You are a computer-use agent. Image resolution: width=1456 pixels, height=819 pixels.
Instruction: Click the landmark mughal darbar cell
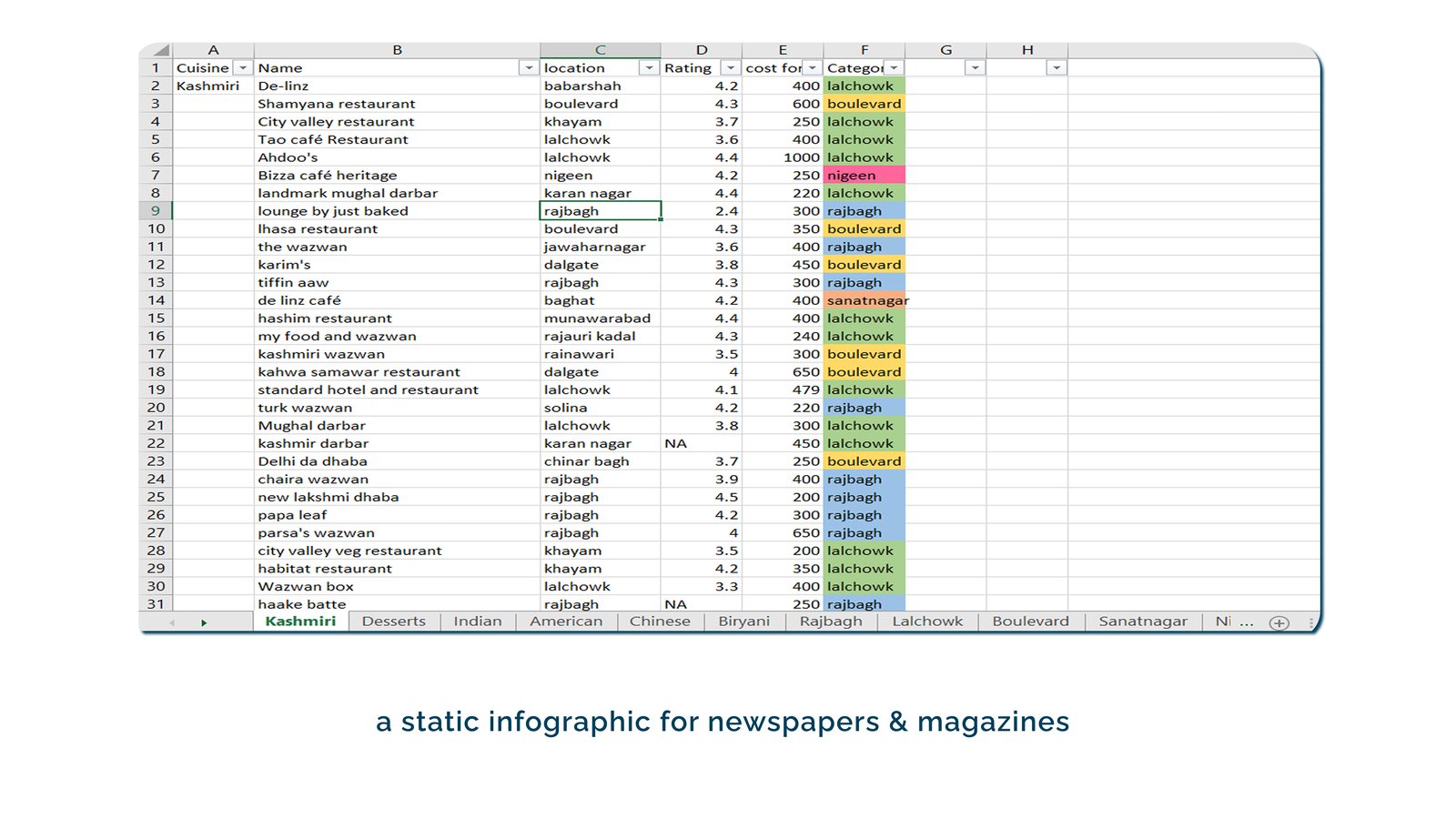(x=397, y=193)
